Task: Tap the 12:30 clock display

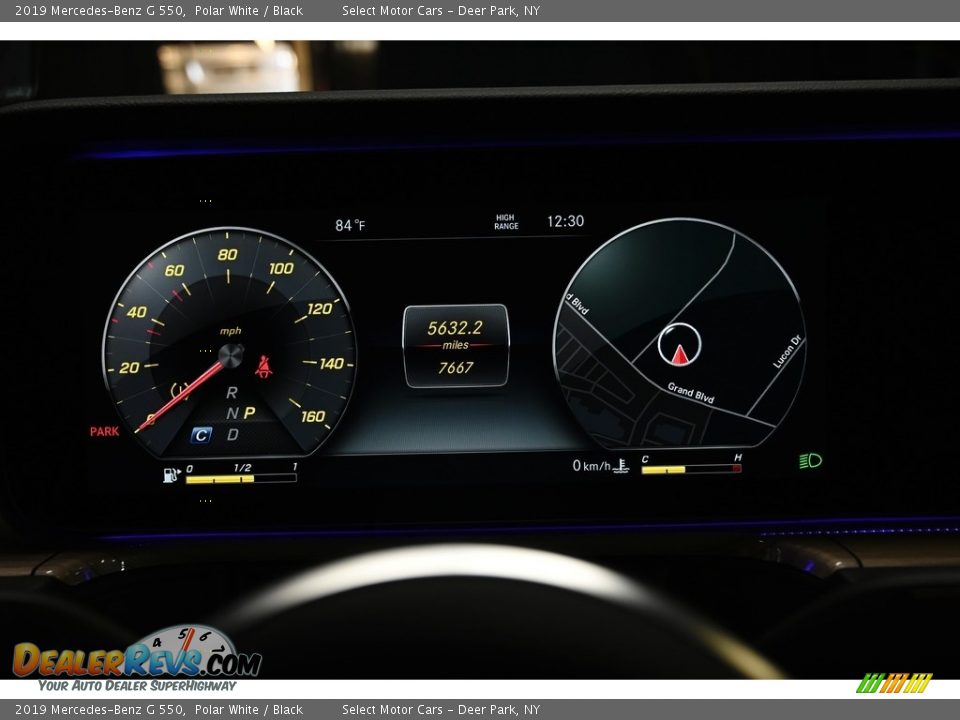Action: click(565, 221)
